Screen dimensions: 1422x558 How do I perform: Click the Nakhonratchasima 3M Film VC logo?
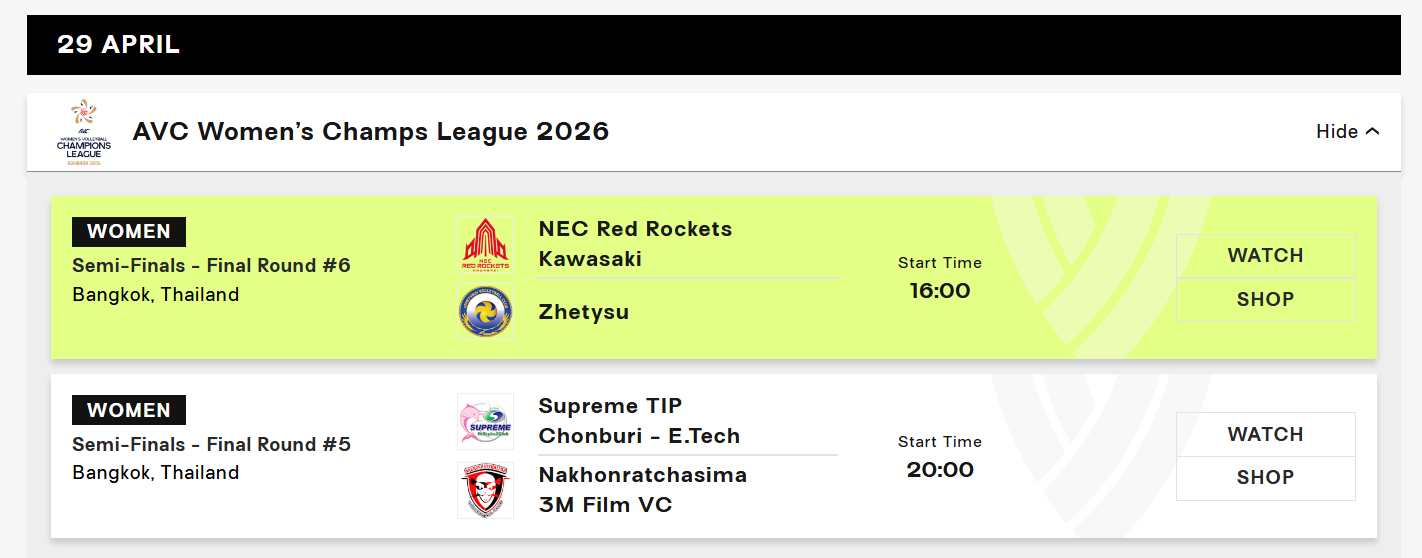485,490
